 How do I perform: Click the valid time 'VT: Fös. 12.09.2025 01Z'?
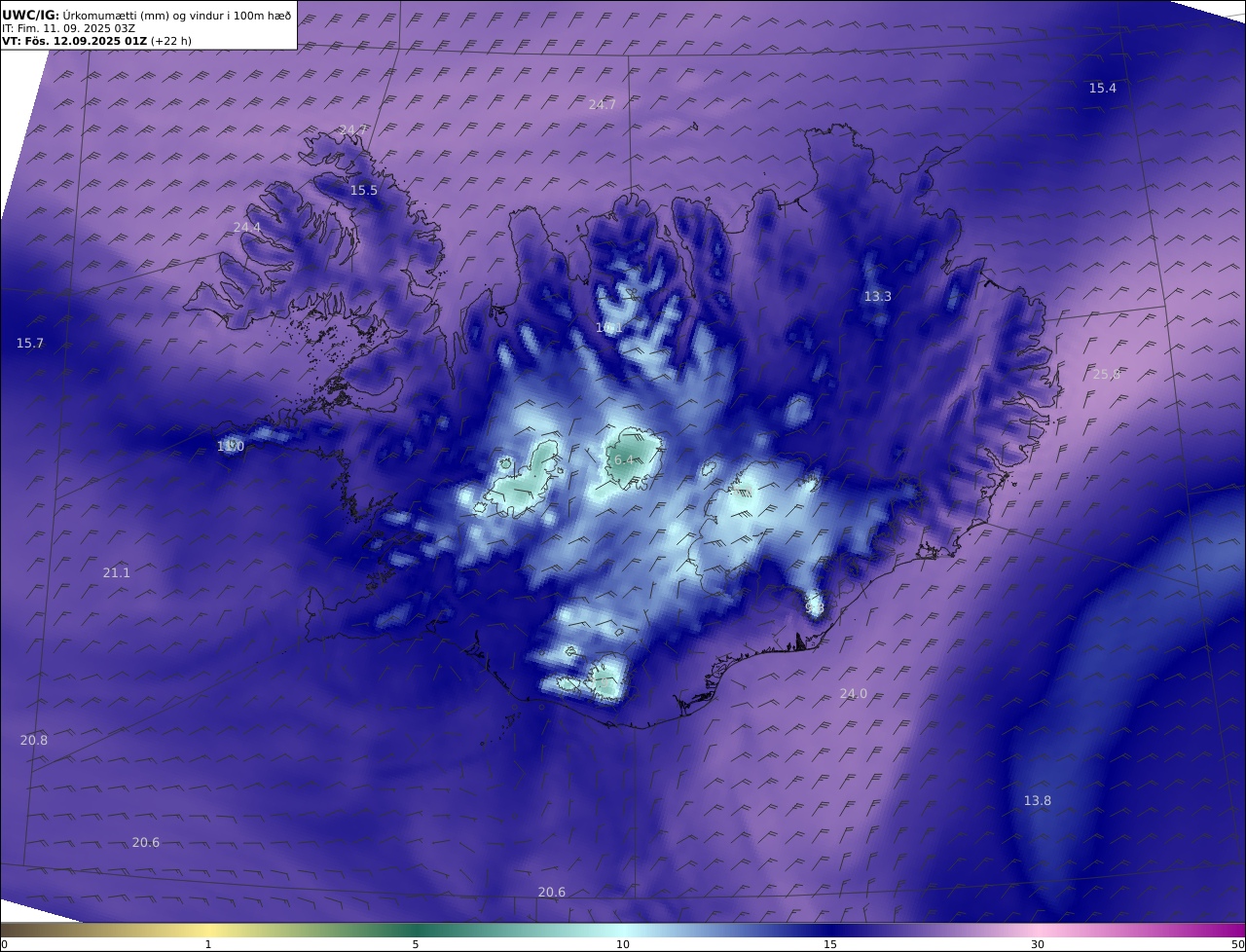pos(75,41)
